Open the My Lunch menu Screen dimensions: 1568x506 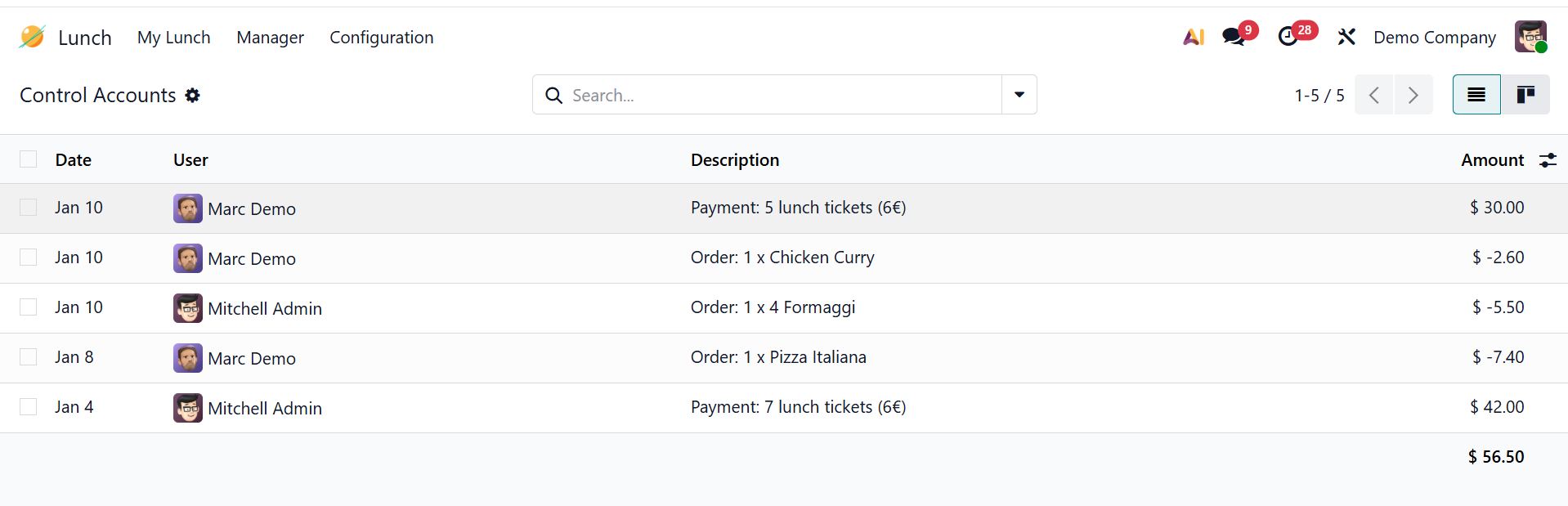(x=174, y=38)
